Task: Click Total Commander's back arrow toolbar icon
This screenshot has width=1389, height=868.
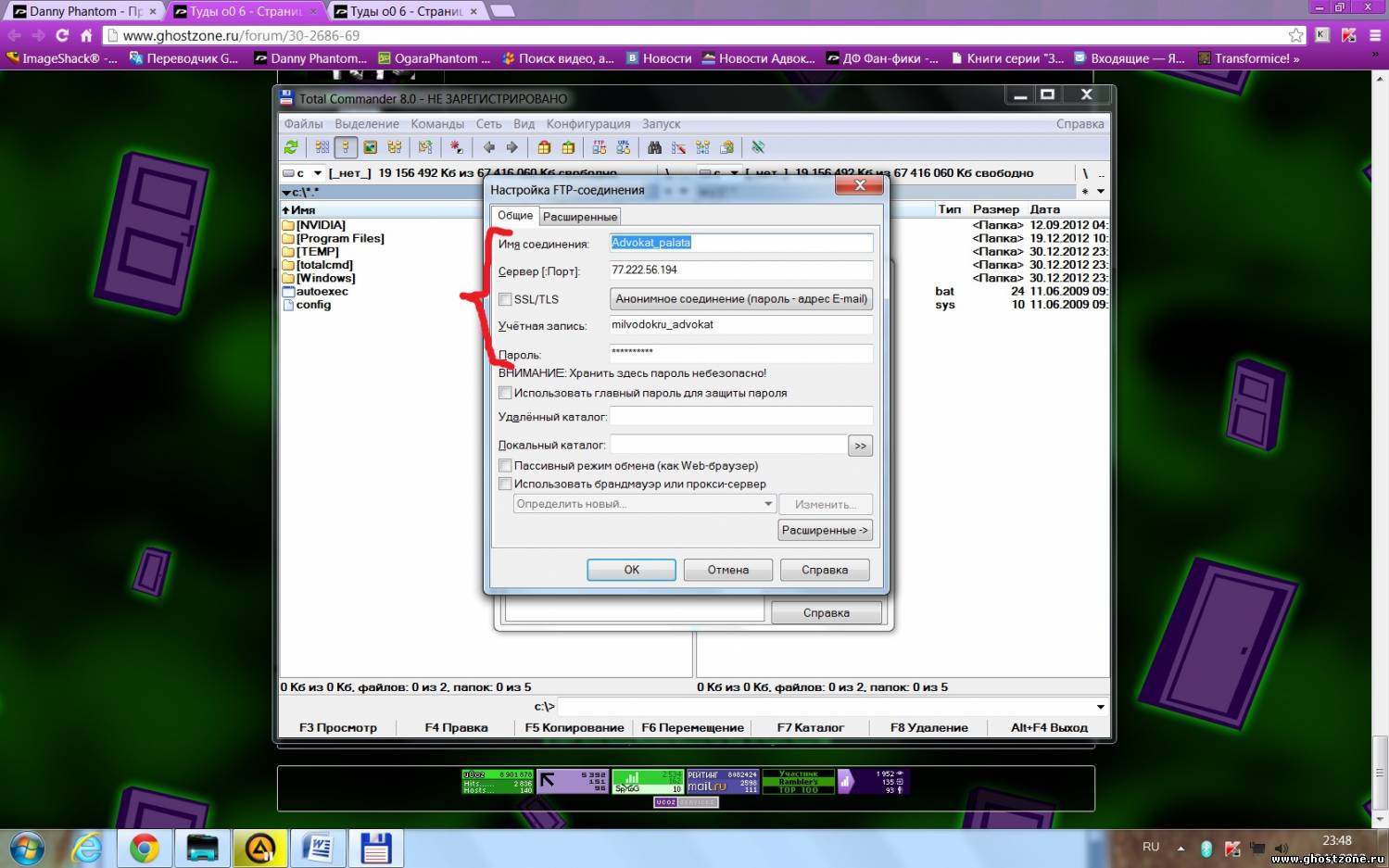Action: [488, 147]
